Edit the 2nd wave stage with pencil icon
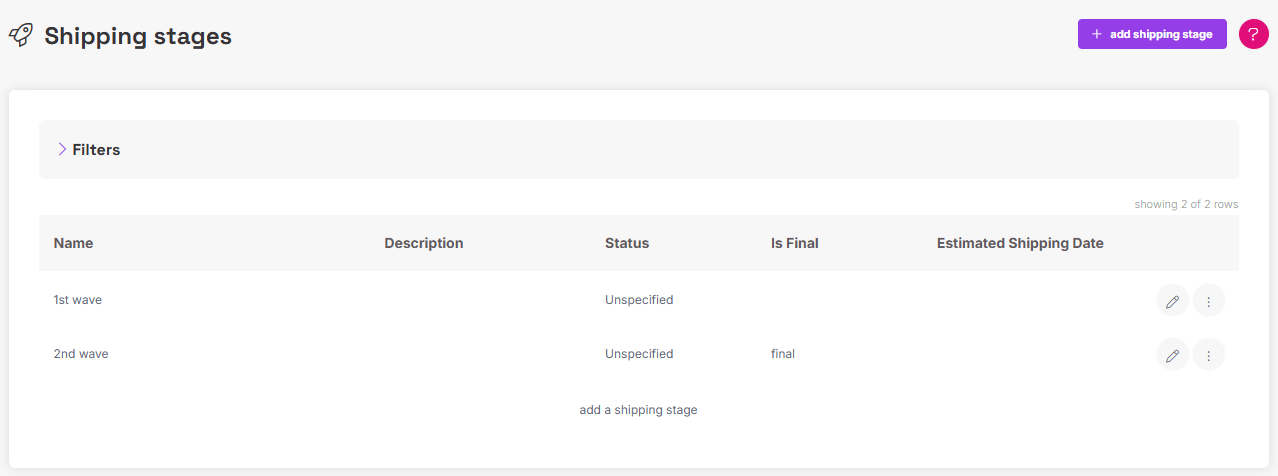This screenshot has height=476, width=1278. (1172, 354)
